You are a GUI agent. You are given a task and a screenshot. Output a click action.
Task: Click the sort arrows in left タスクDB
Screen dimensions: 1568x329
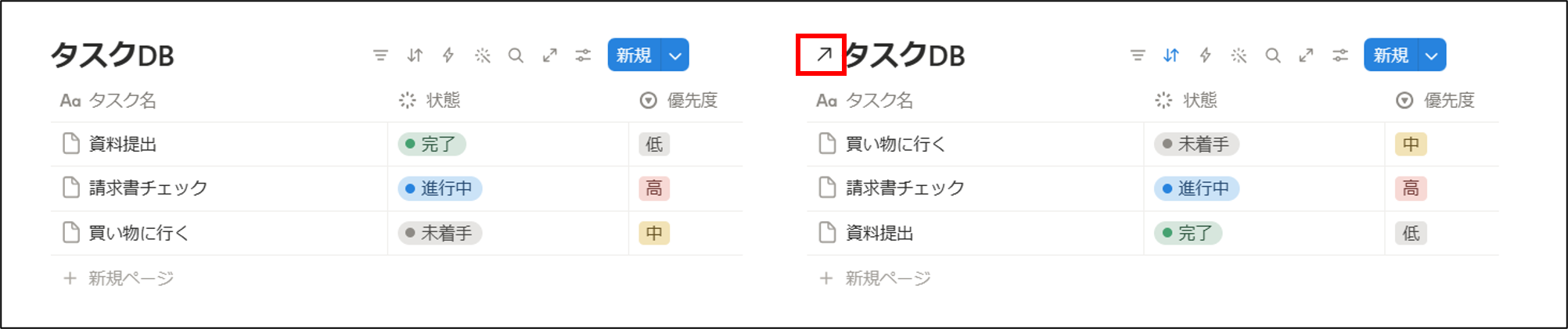[415, 55]
